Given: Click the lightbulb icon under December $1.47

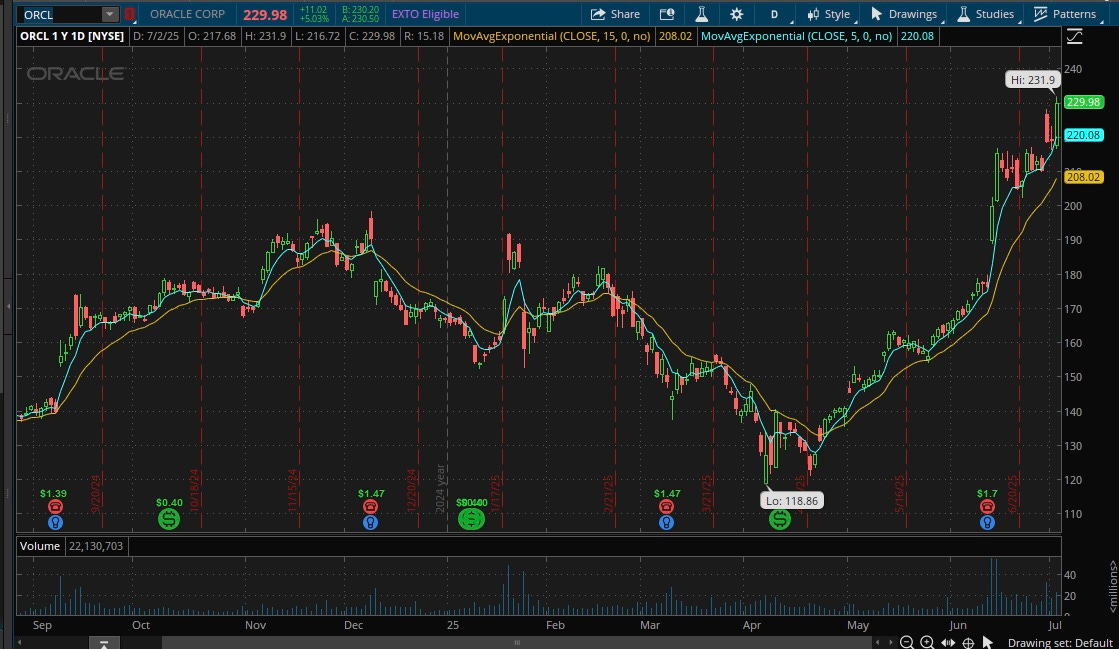Looking at the screenshot, I should [x=370, y=523].
